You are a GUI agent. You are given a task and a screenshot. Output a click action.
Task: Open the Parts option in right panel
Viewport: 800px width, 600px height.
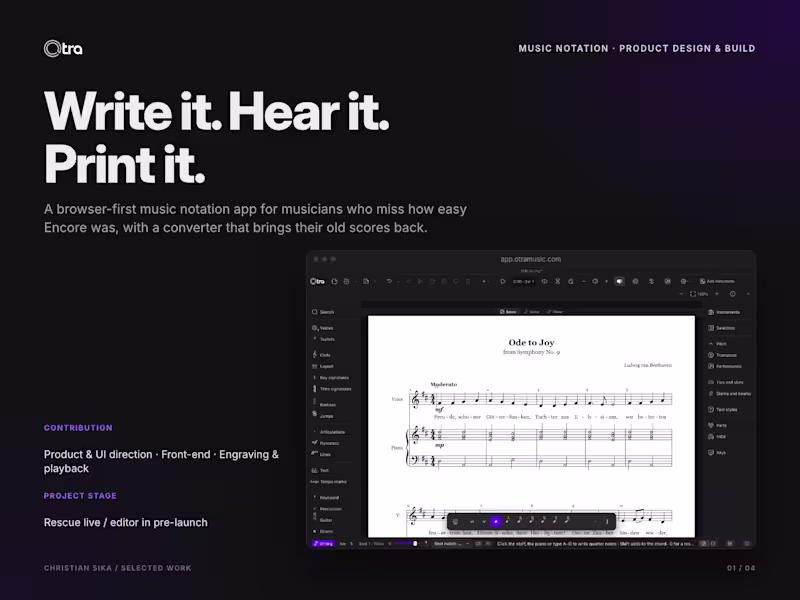tap(717, 425)
